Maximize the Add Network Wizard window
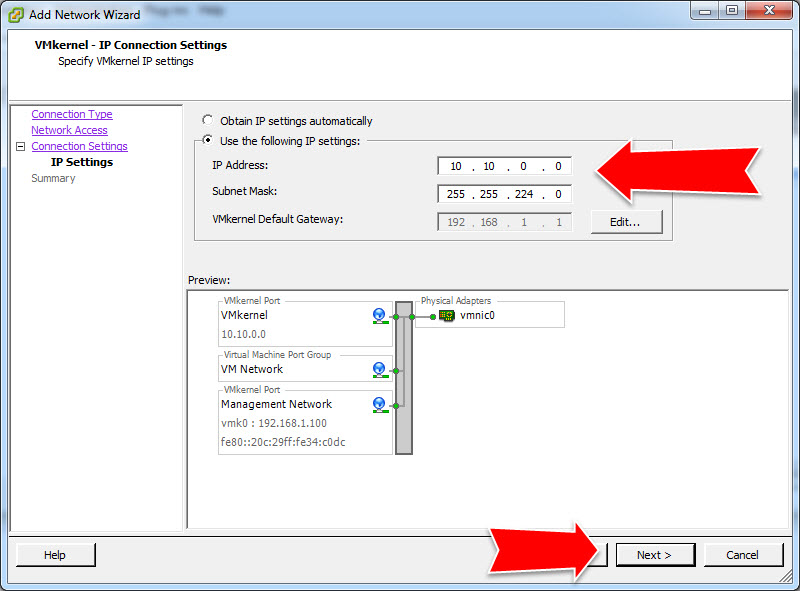Viewport: 800px width, 591px height. 732,10
